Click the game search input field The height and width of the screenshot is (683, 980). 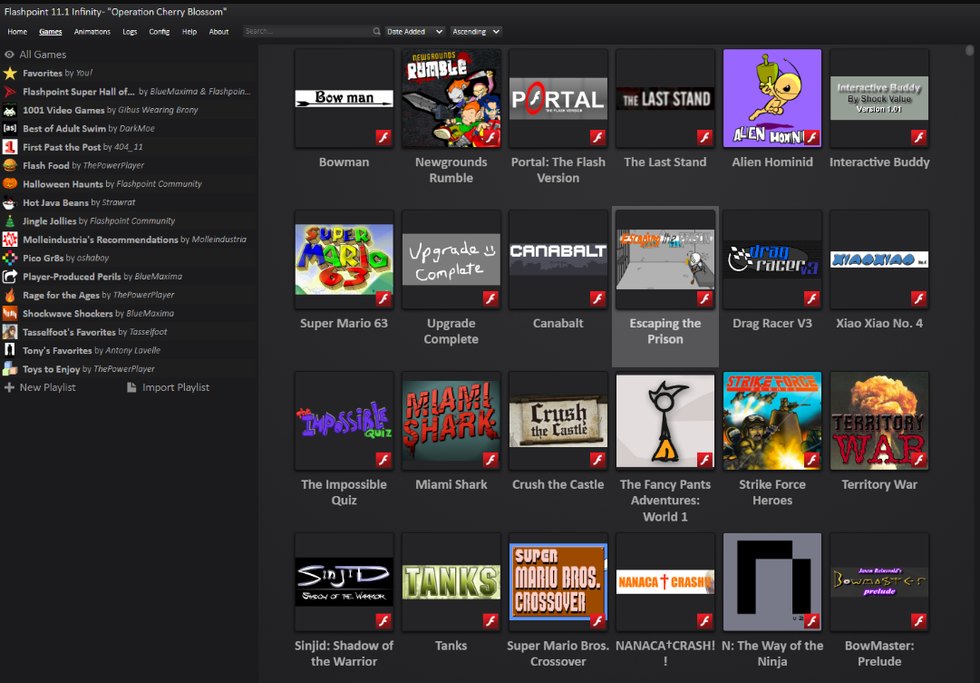[305, 32]
